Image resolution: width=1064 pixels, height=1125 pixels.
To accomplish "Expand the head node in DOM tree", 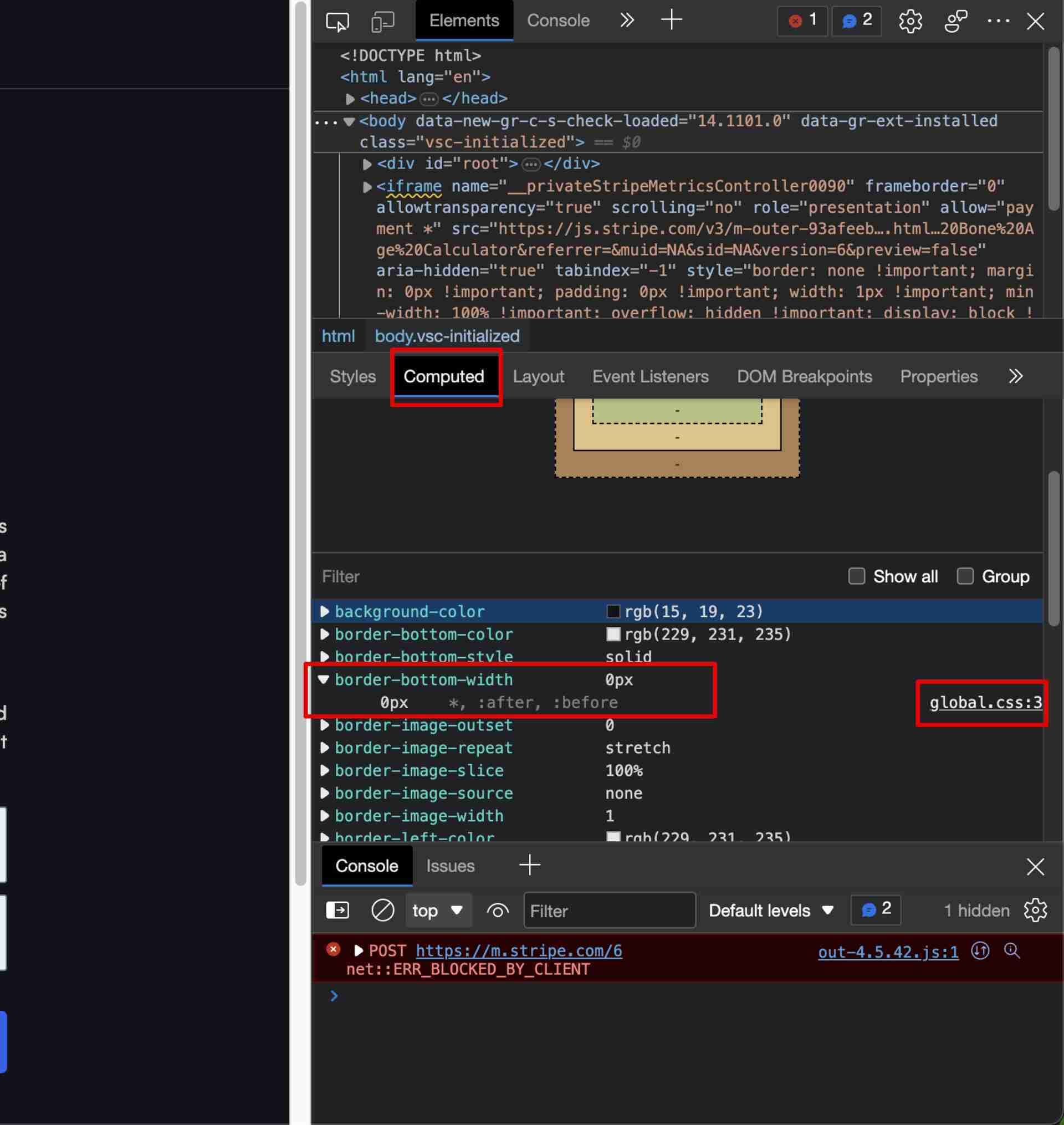I will 350,99.
